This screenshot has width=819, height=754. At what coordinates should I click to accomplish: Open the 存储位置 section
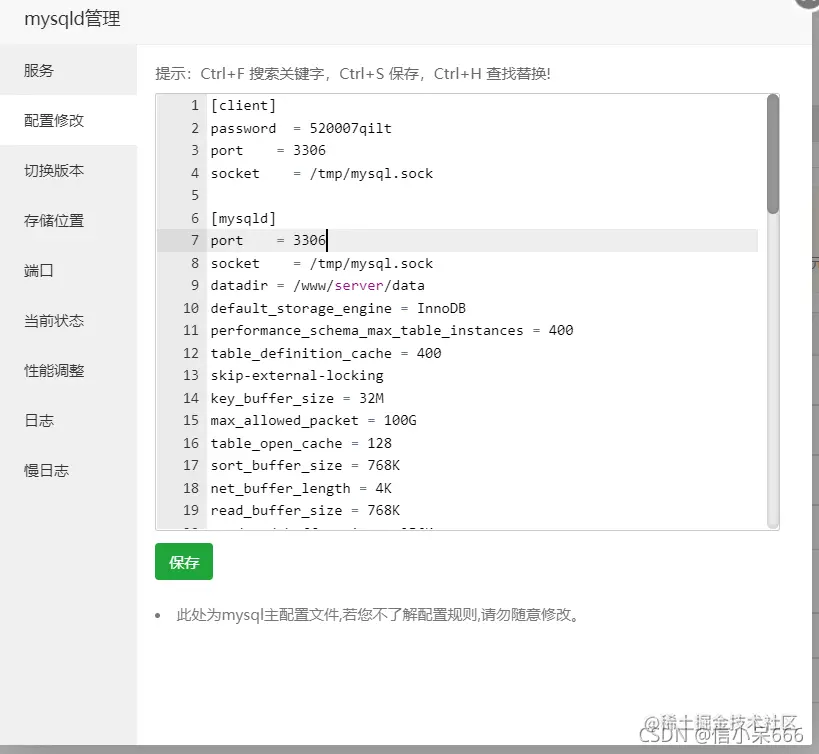point(54,220)
